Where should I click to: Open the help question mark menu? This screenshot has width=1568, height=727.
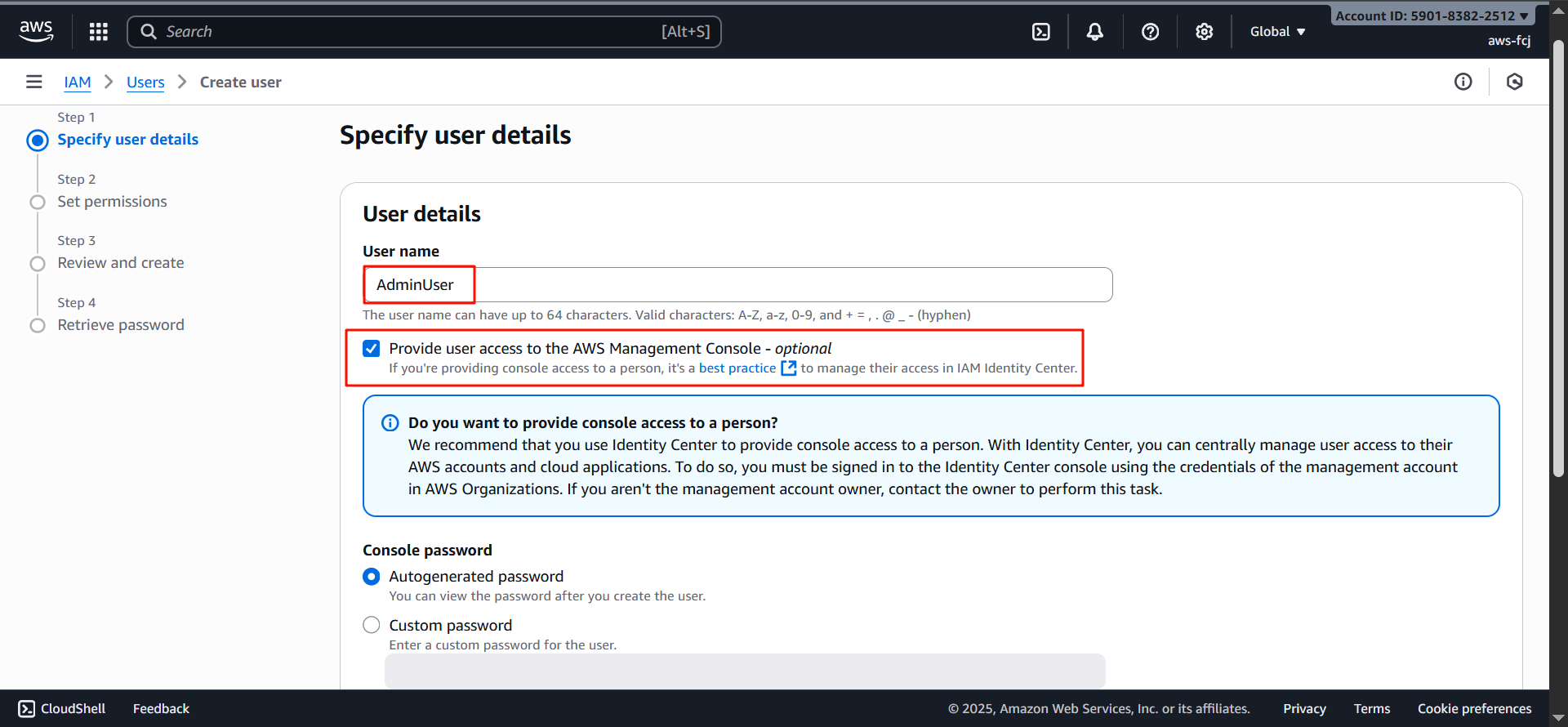point(1150,32)
